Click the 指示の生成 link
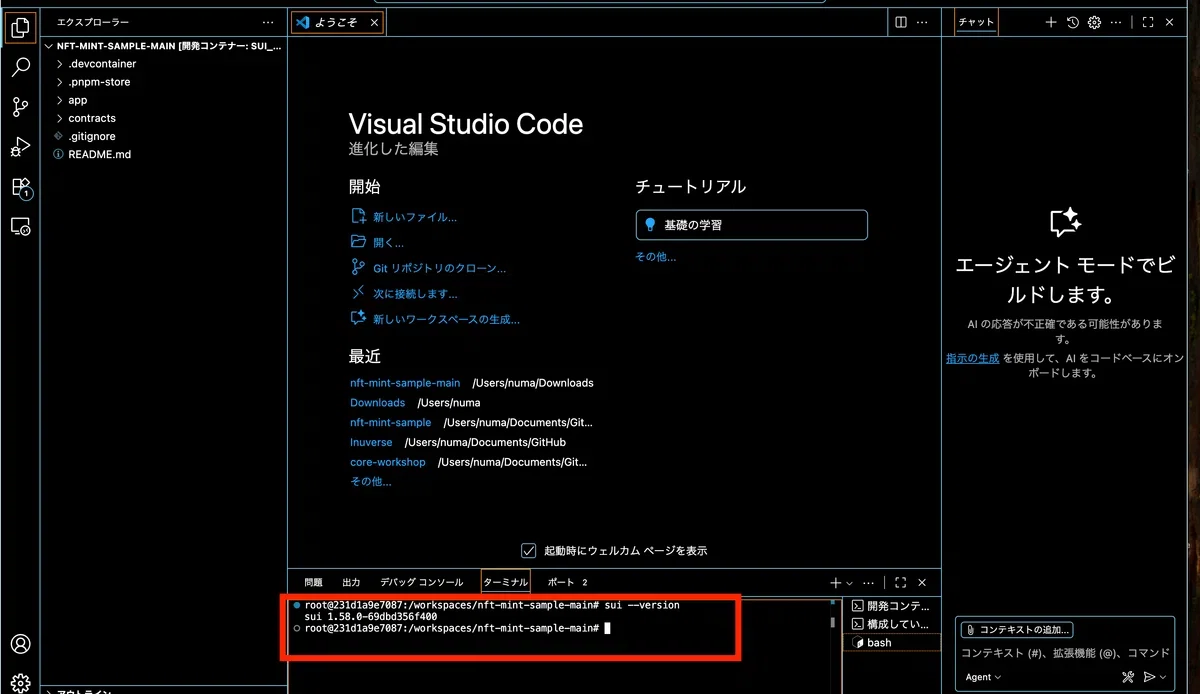1200x694 pixels. point(972,358)
